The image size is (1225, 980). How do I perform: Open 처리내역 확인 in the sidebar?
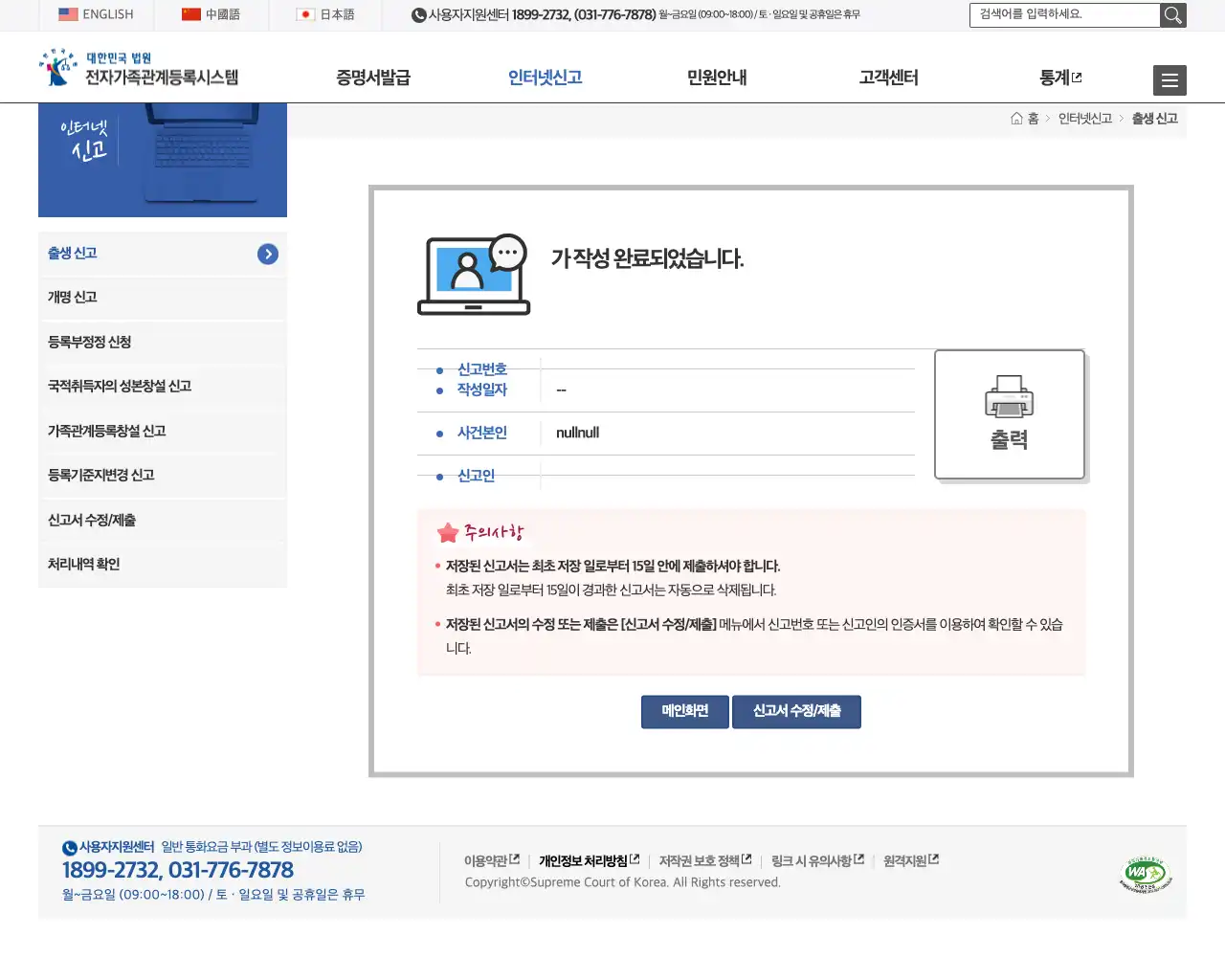click(84, 565)
